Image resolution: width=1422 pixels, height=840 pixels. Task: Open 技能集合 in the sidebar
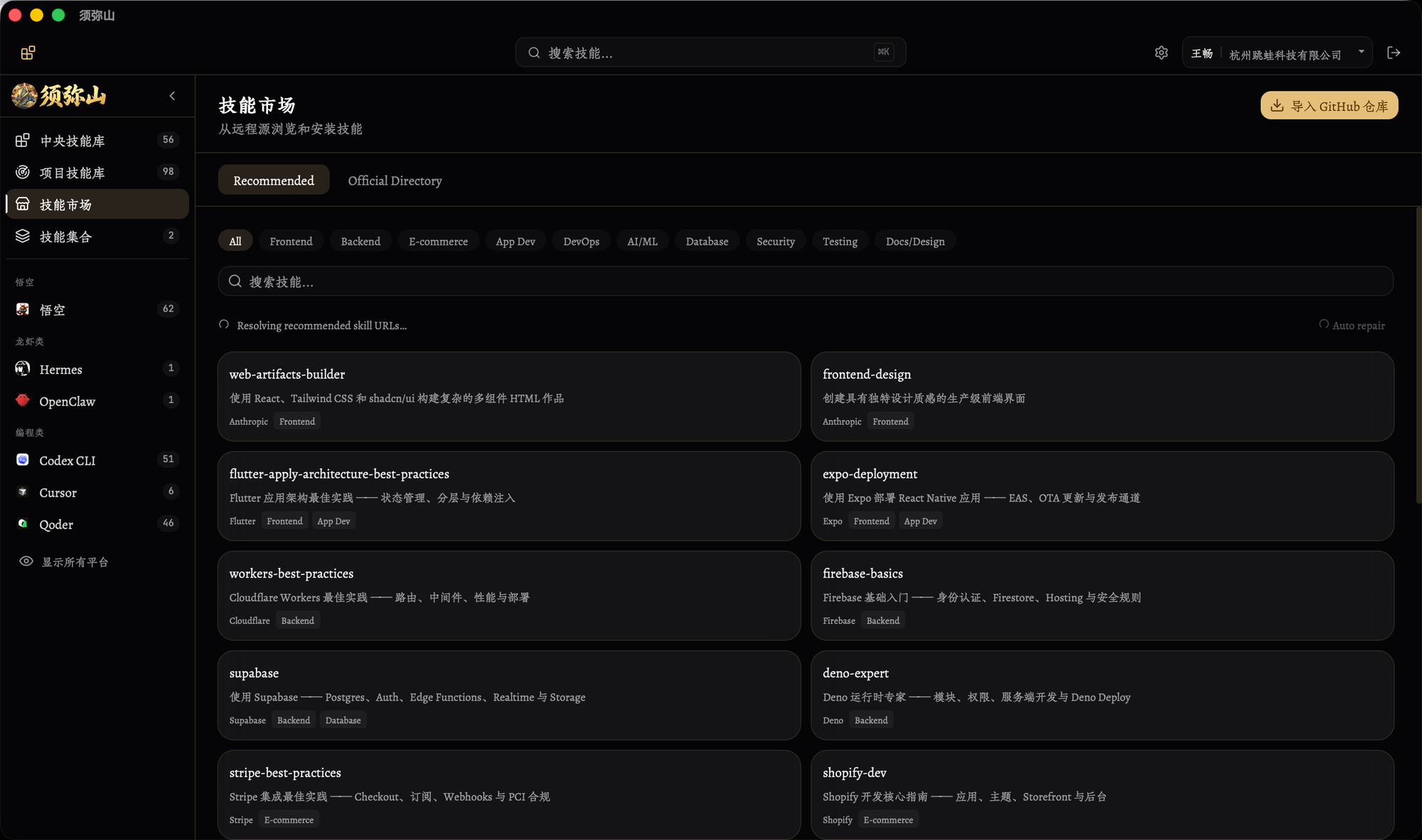[x=97, y=236]
